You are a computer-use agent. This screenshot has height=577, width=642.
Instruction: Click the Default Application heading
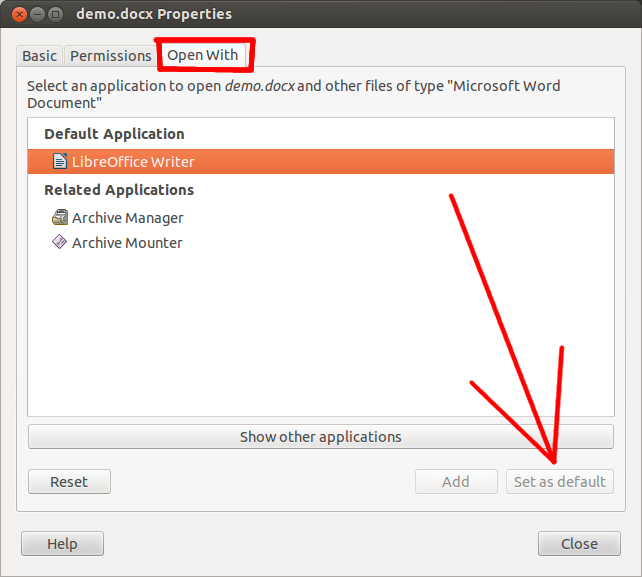(114, 134)
